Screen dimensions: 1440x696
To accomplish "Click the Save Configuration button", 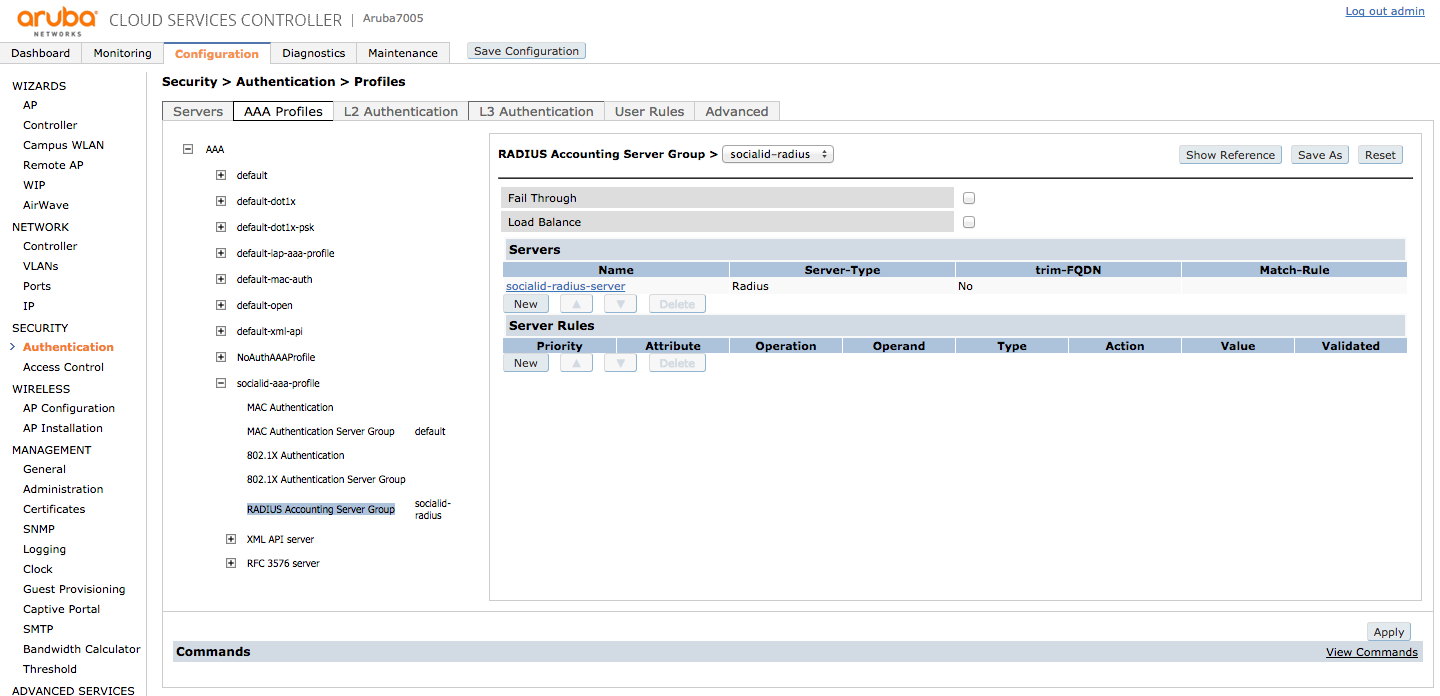I will [526, 51].
